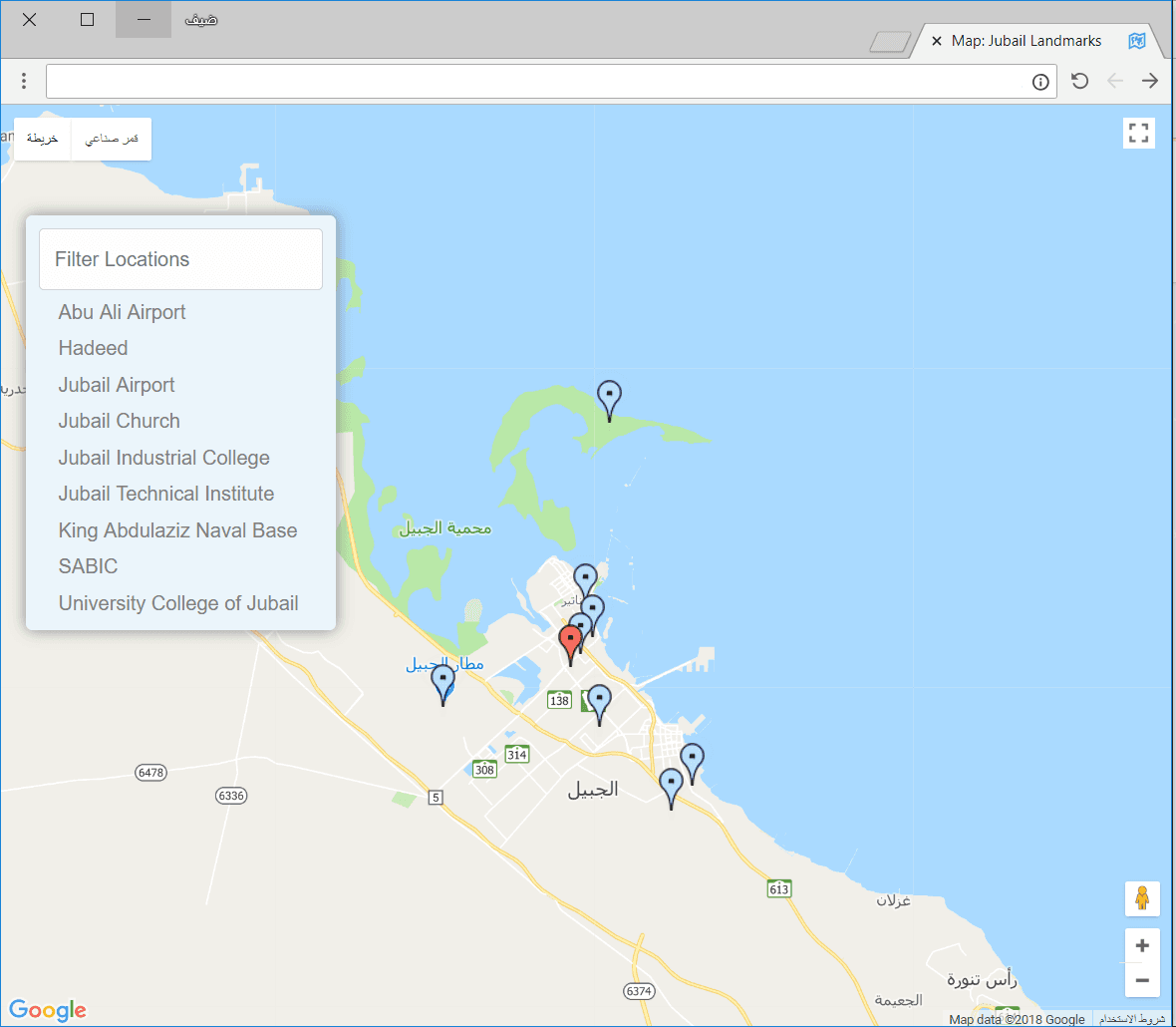Zoom in on the map
Viewport: 1176px width, 1027px height.
coord(1142,946)
